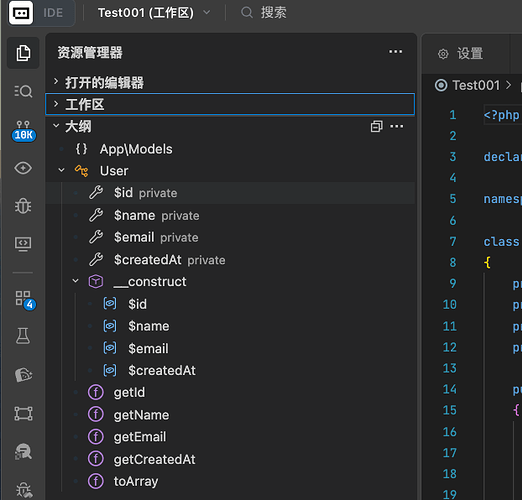Open the Run and Debug bug icon

[23, 206]
